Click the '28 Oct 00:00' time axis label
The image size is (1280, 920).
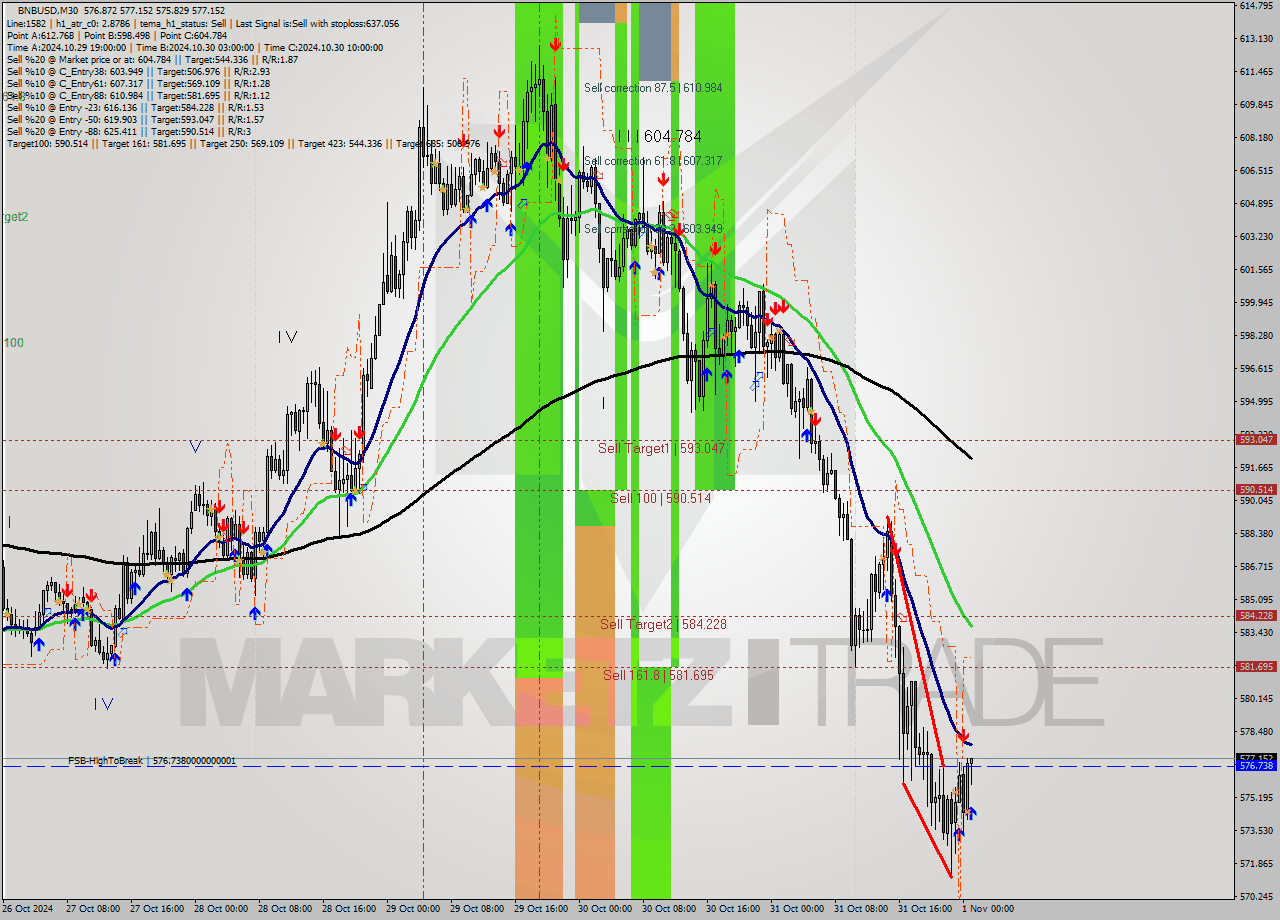219,909
